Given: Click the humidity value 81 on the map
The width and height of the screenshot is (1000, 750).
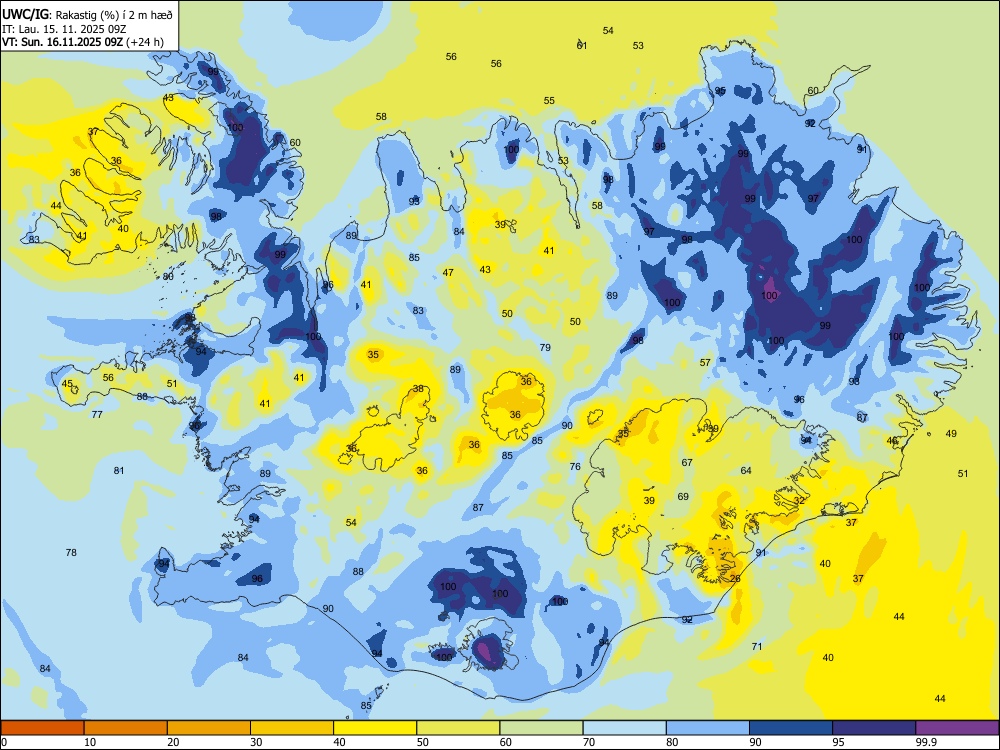Looking at the screenshot, I should click(x=119, y=471).
